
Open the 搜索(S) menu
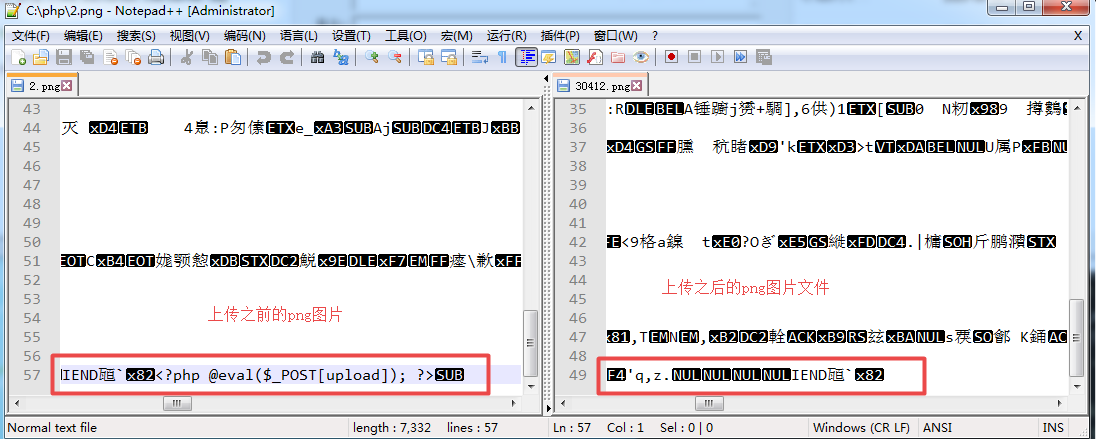point(136,36)
